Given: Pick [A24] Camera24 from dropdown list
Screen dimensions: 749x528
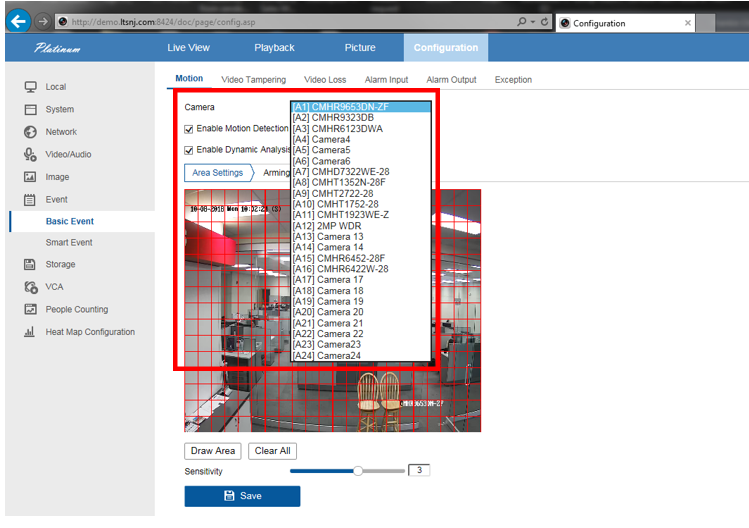Looking at the screenshot, I should (326, 355).
